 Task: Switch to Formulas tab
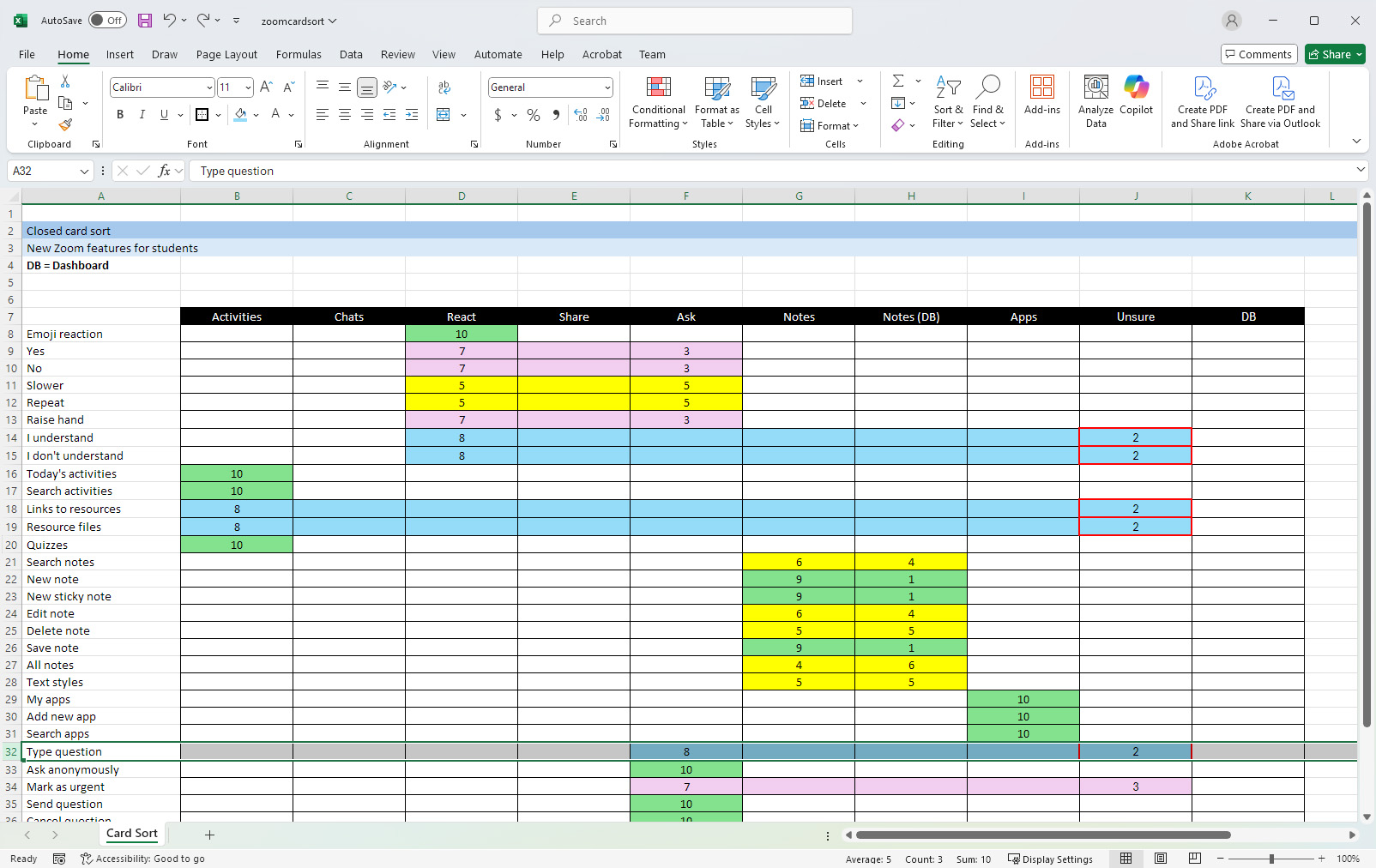pyautogui.click(x=299, y=54)
